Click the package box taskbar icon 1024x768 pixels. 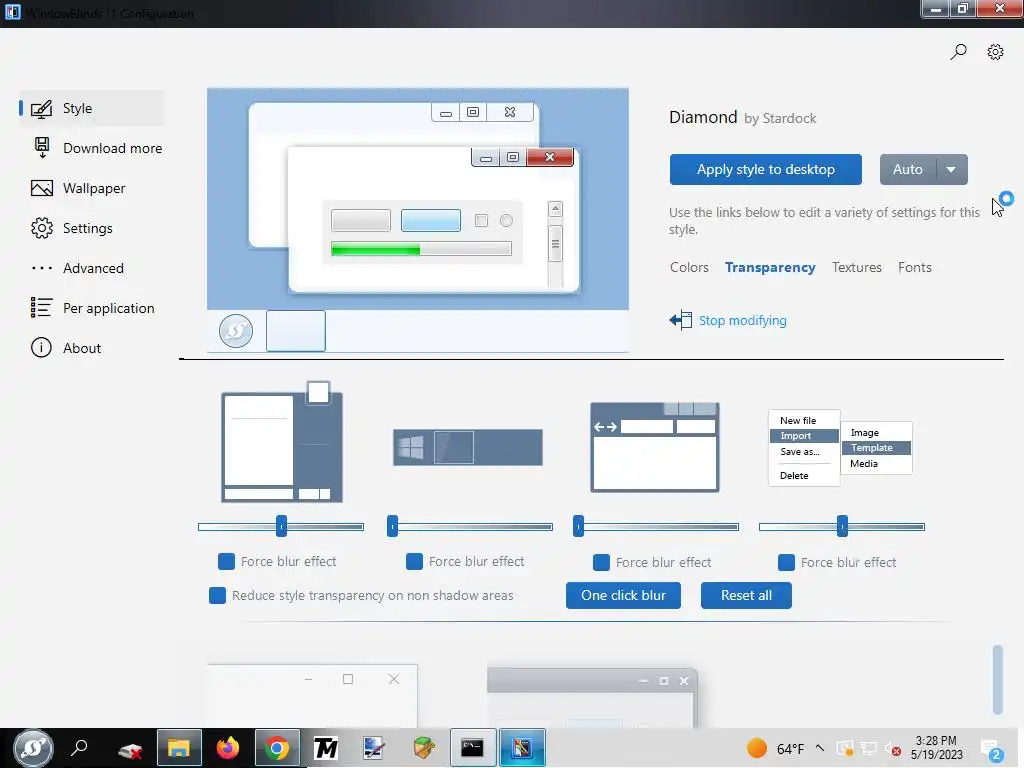(424, 748)
